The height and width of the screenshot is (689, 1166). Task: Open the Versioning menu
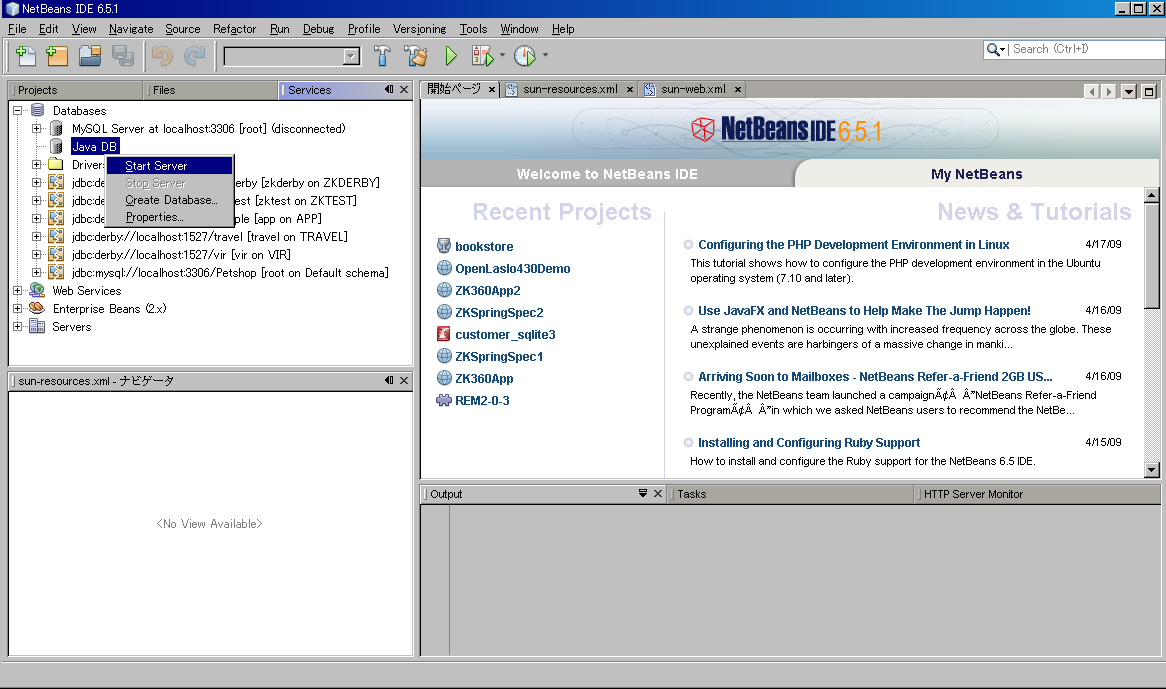tap(419, 29)
